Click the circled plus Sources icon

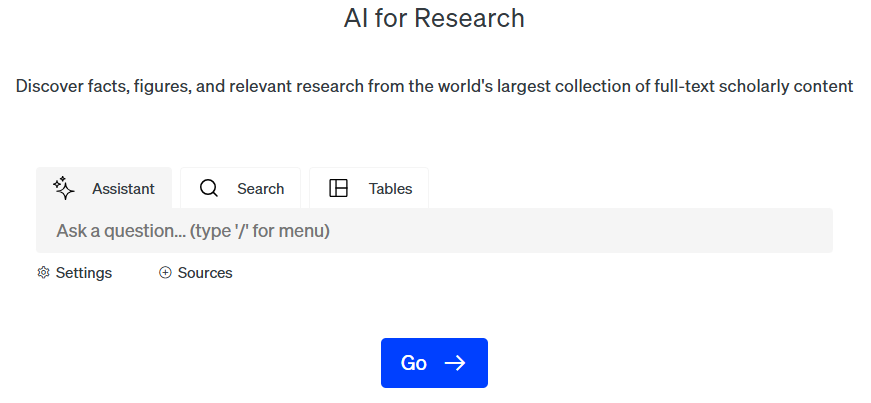165,273
